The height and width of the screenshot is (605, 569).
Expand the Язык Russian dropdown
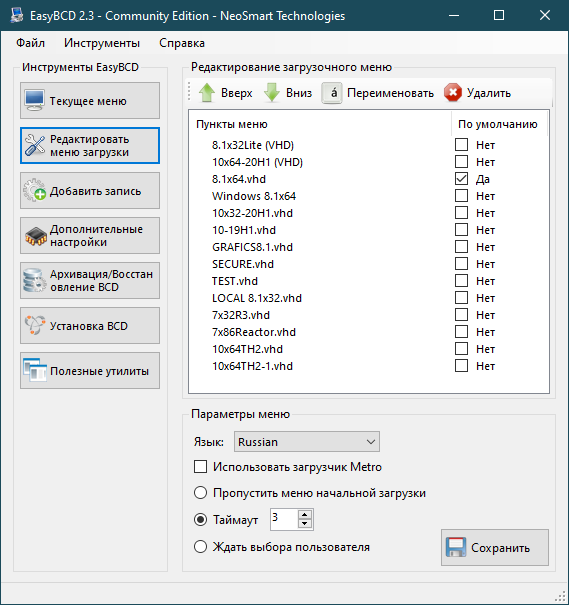(307, 441)
